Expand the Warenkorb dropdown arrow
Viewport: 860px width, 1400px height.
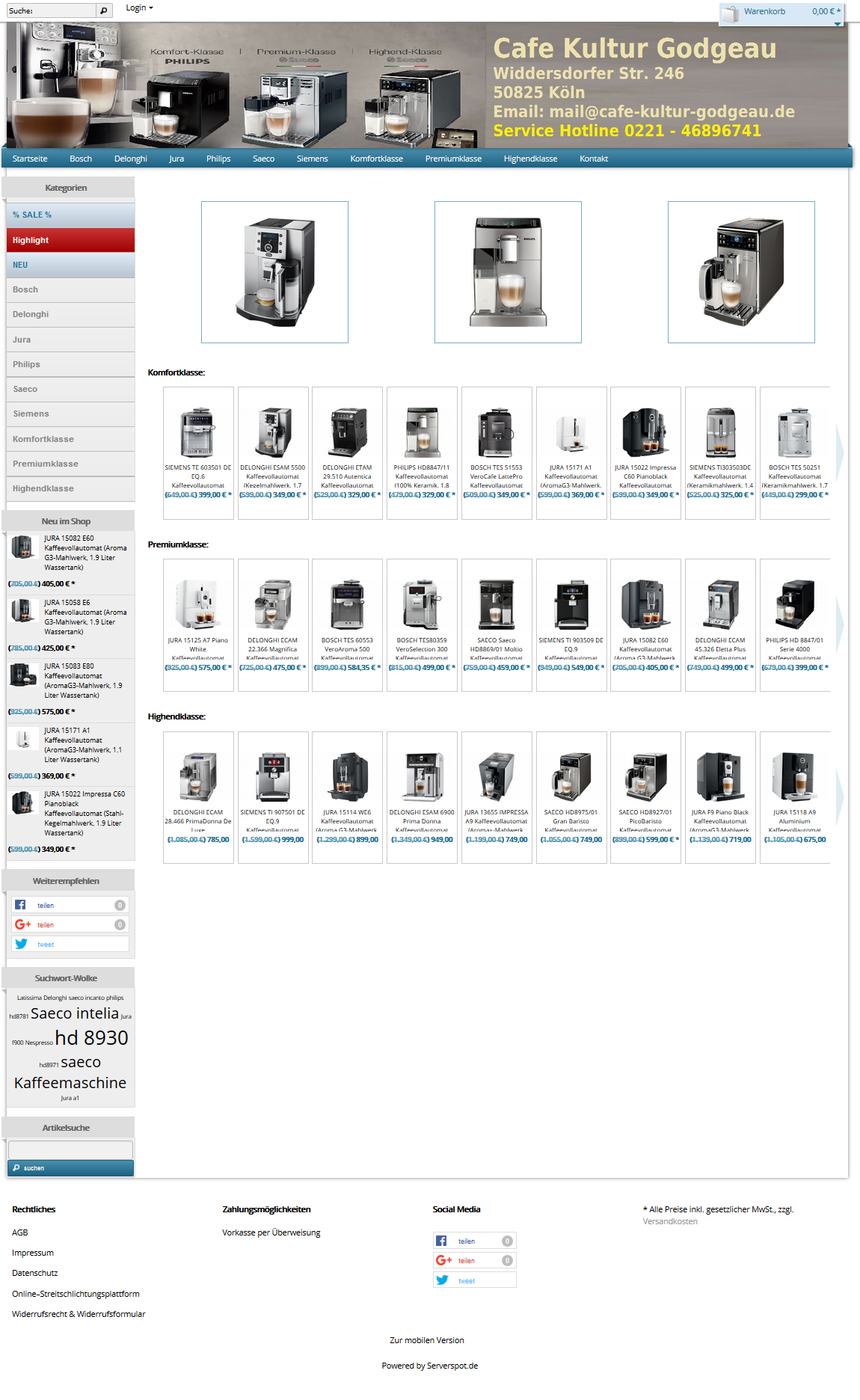(838, 24)
